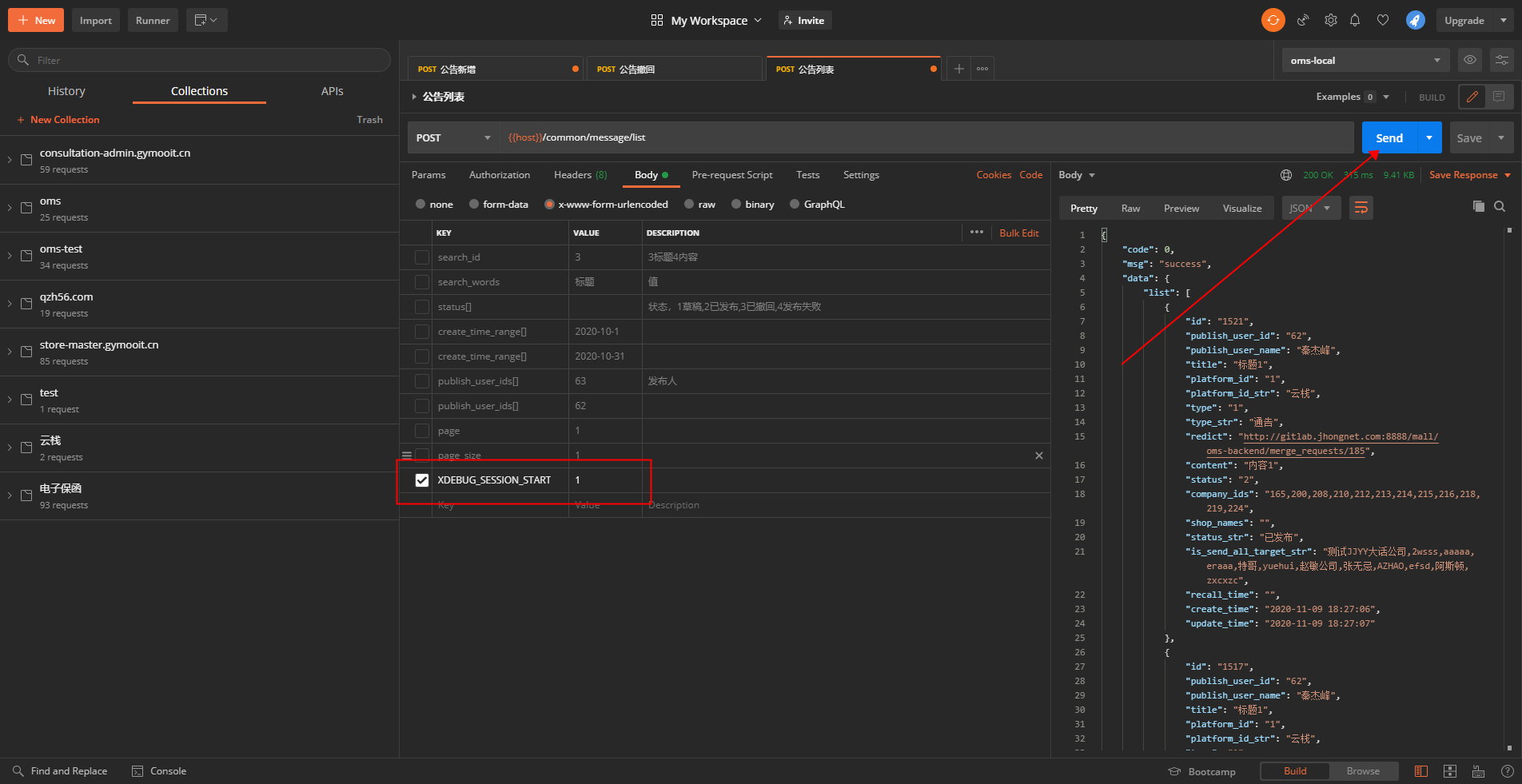
Task: Open keyboard shortcuts from the status bar
Action: [x=1478, y=771]
